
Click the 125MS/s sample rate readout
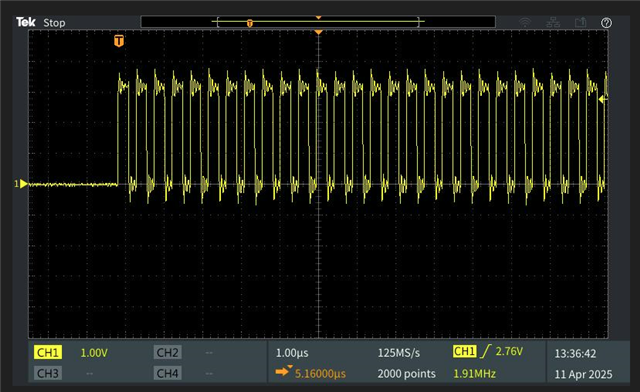point(398,353)
